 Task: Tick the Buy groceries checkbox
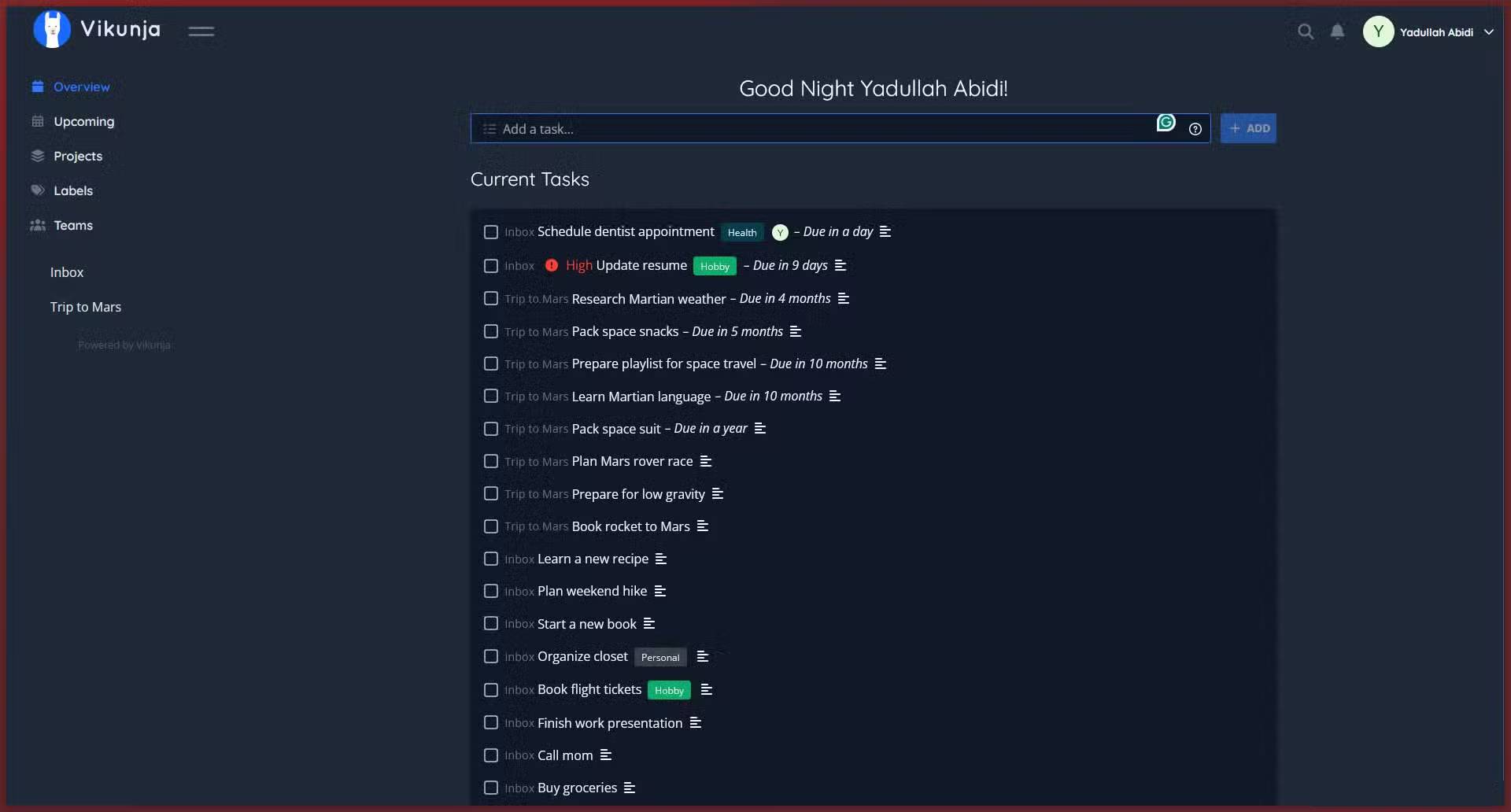pyautogui.click(x=491, y=788)
